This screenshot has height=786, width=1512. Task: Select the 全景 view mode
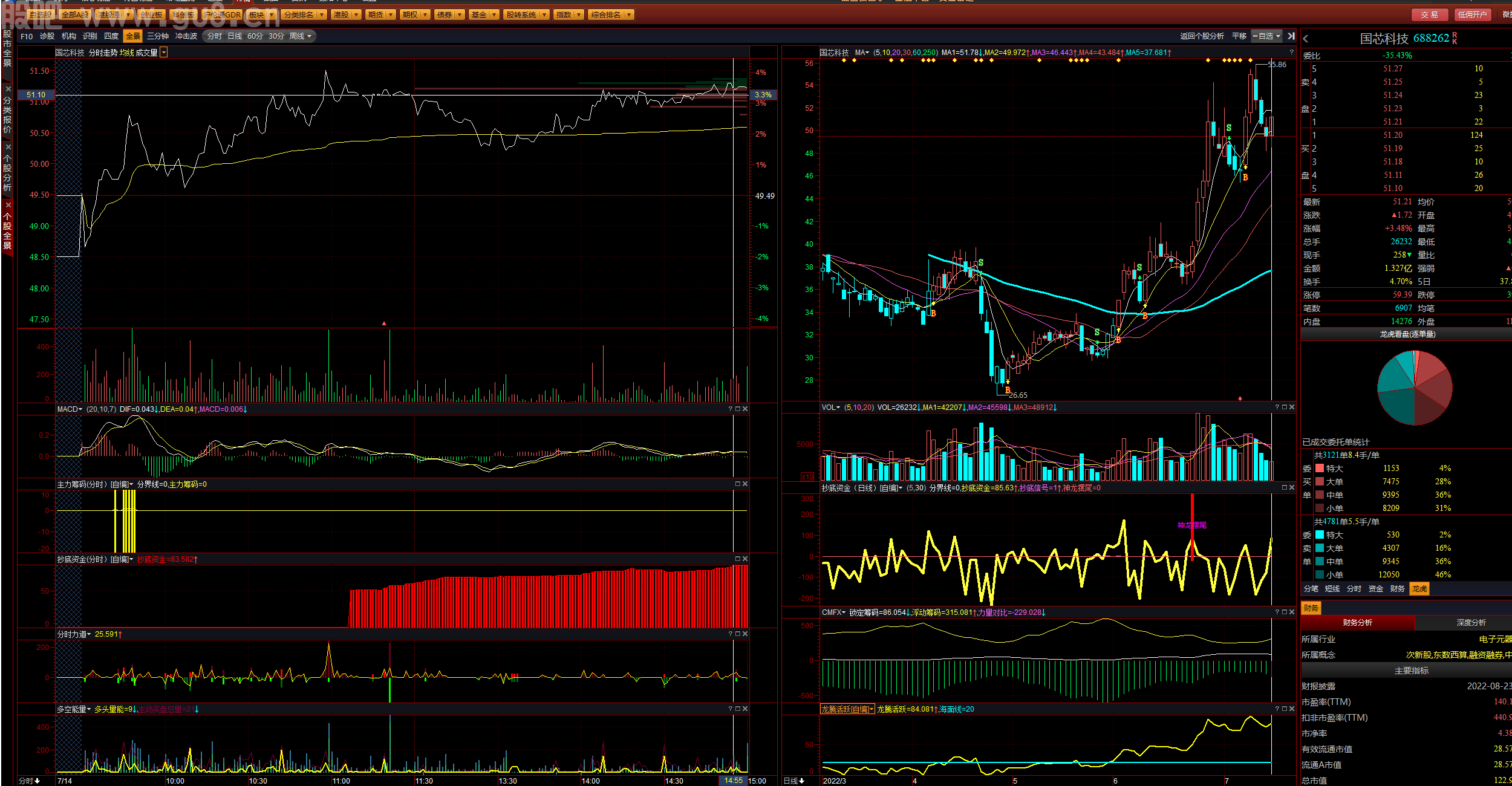133,36
